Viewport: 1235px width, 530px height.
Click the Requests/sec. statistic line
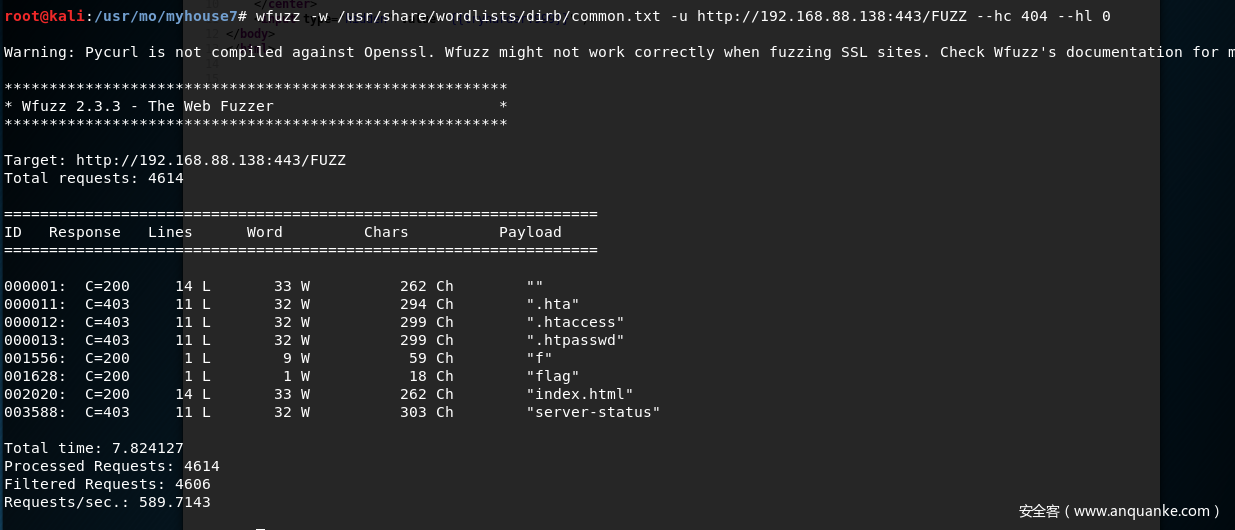coord(107,502)
